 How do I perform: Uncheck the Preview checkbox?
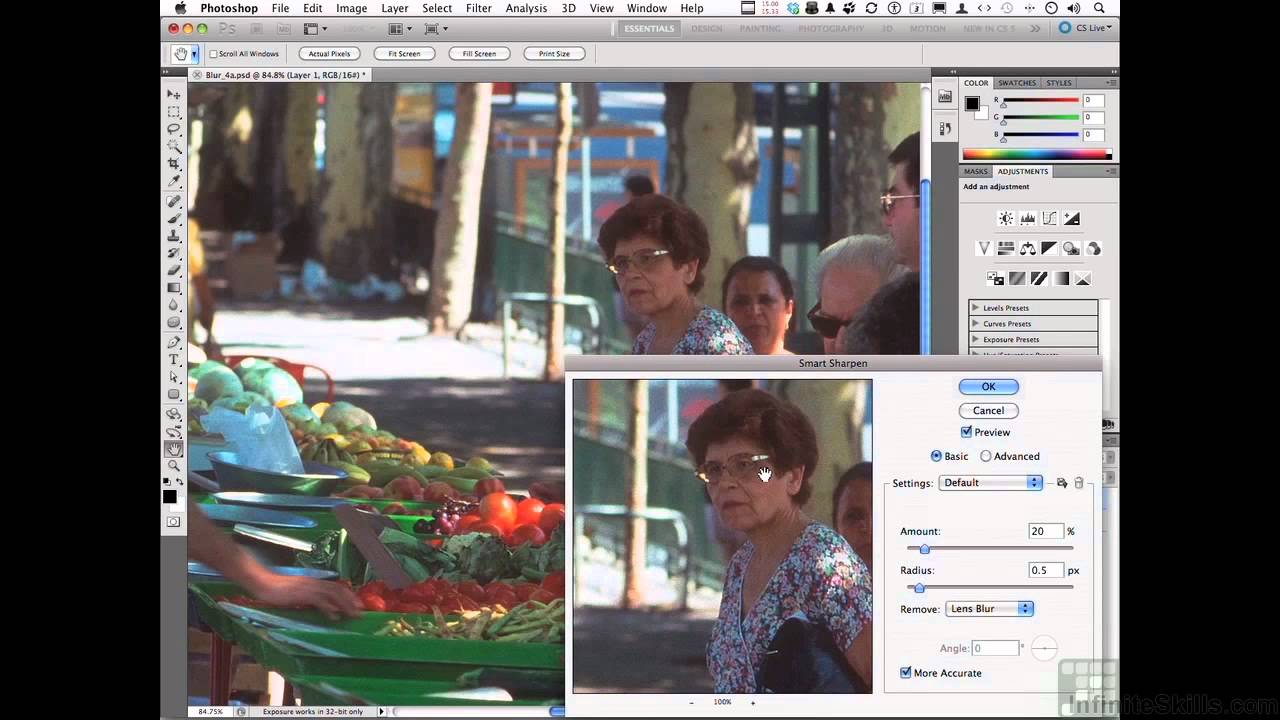(966, 432)
